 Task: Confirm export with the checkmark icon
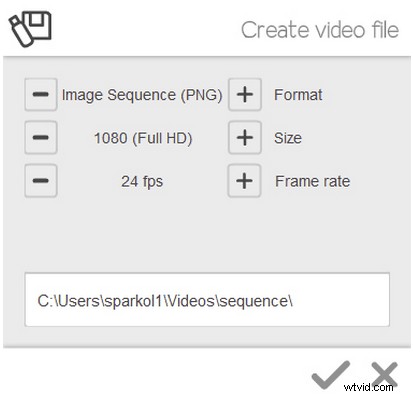[331, 375]
